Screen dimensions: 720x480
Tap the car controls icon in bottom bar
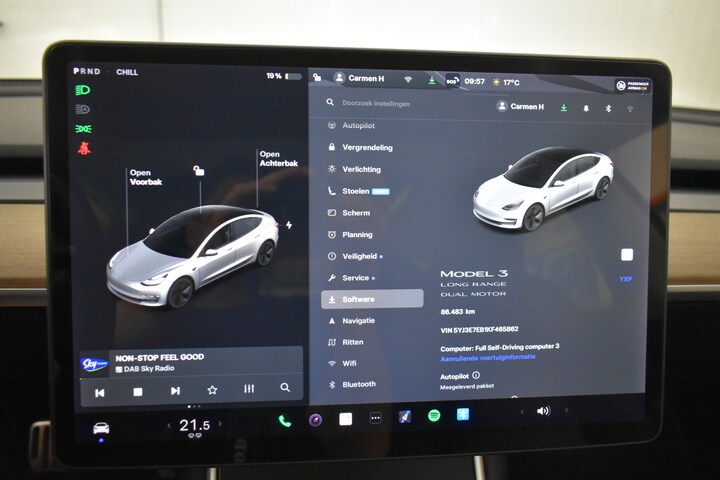click(101, 429)
